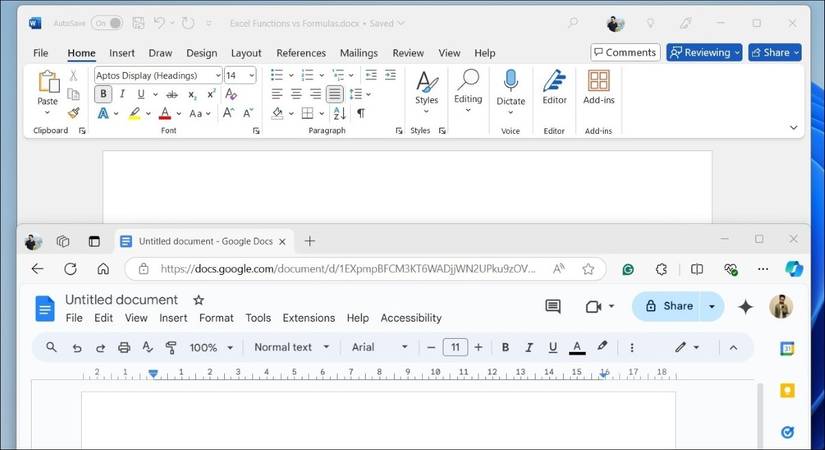Toggle Bold in Word ribbon

point(103,94)
